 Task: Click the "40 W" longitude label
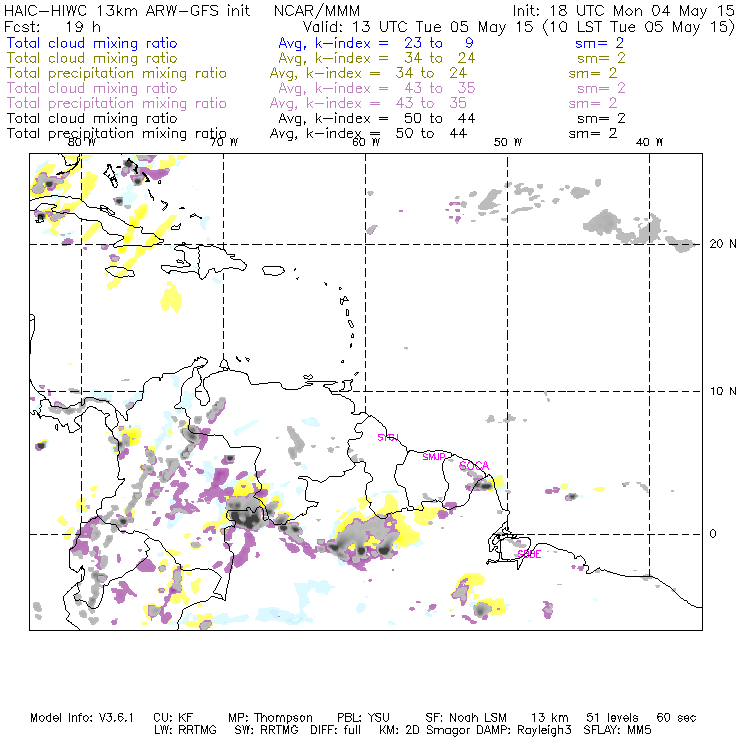click(649, 142)
